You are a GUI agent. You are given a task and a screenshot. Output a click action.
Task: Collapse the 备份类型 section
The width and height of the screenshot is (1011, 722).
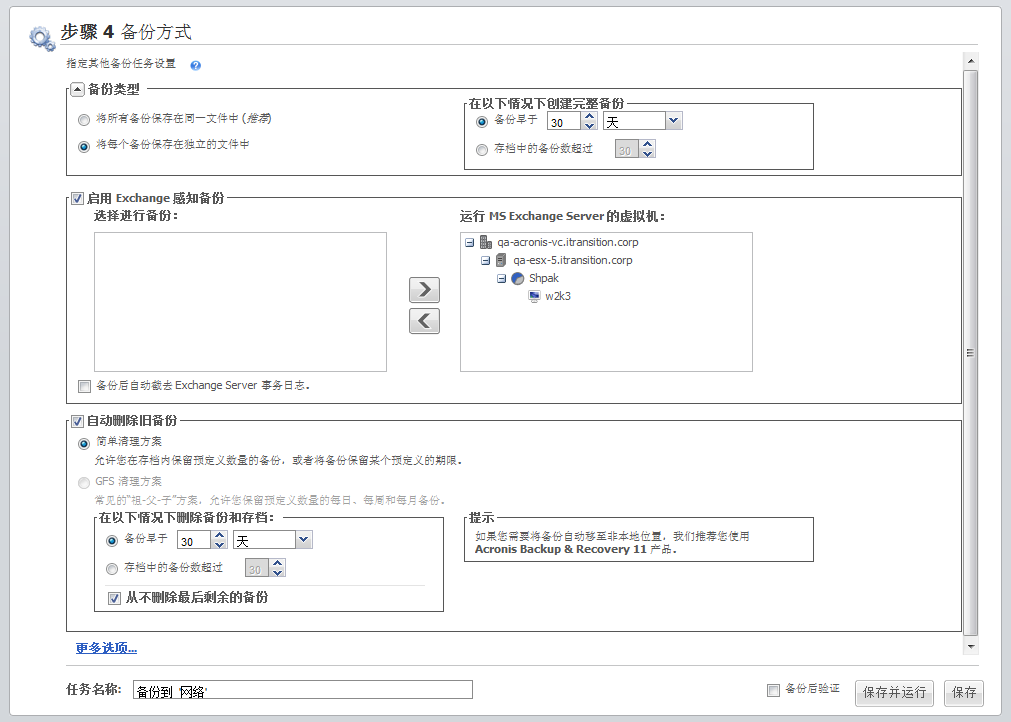pos(77,89)
